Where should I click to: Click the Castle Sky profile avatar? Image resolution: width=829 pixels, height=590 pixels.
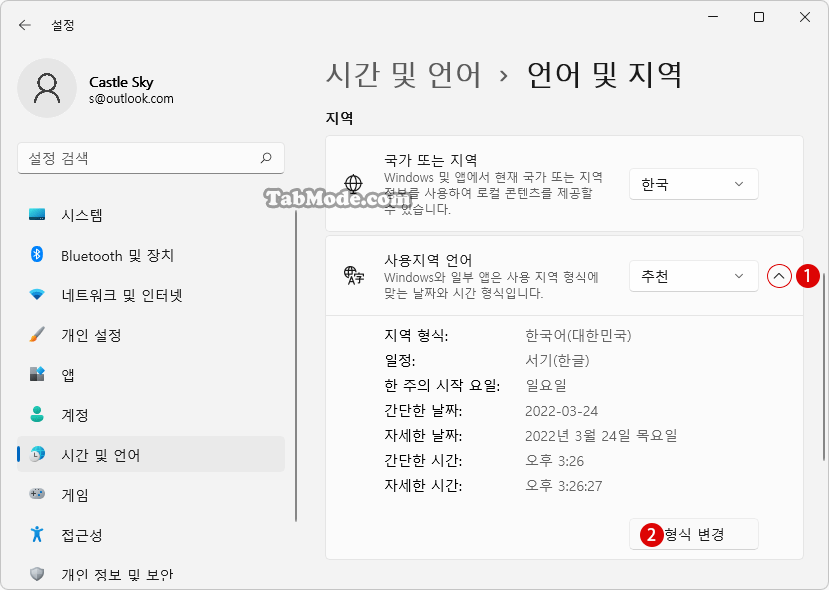click(x=47, y=88)
